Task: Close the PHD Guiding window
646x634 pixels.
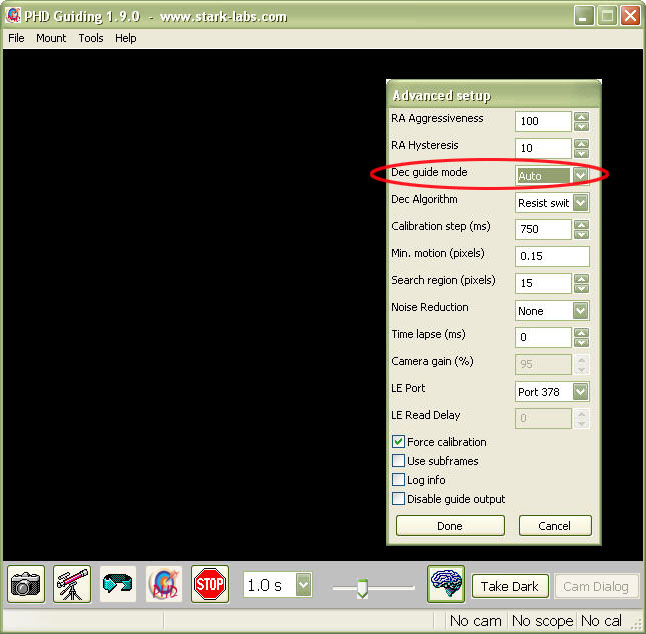Action: pyautogui.click(x=630, y=16)
